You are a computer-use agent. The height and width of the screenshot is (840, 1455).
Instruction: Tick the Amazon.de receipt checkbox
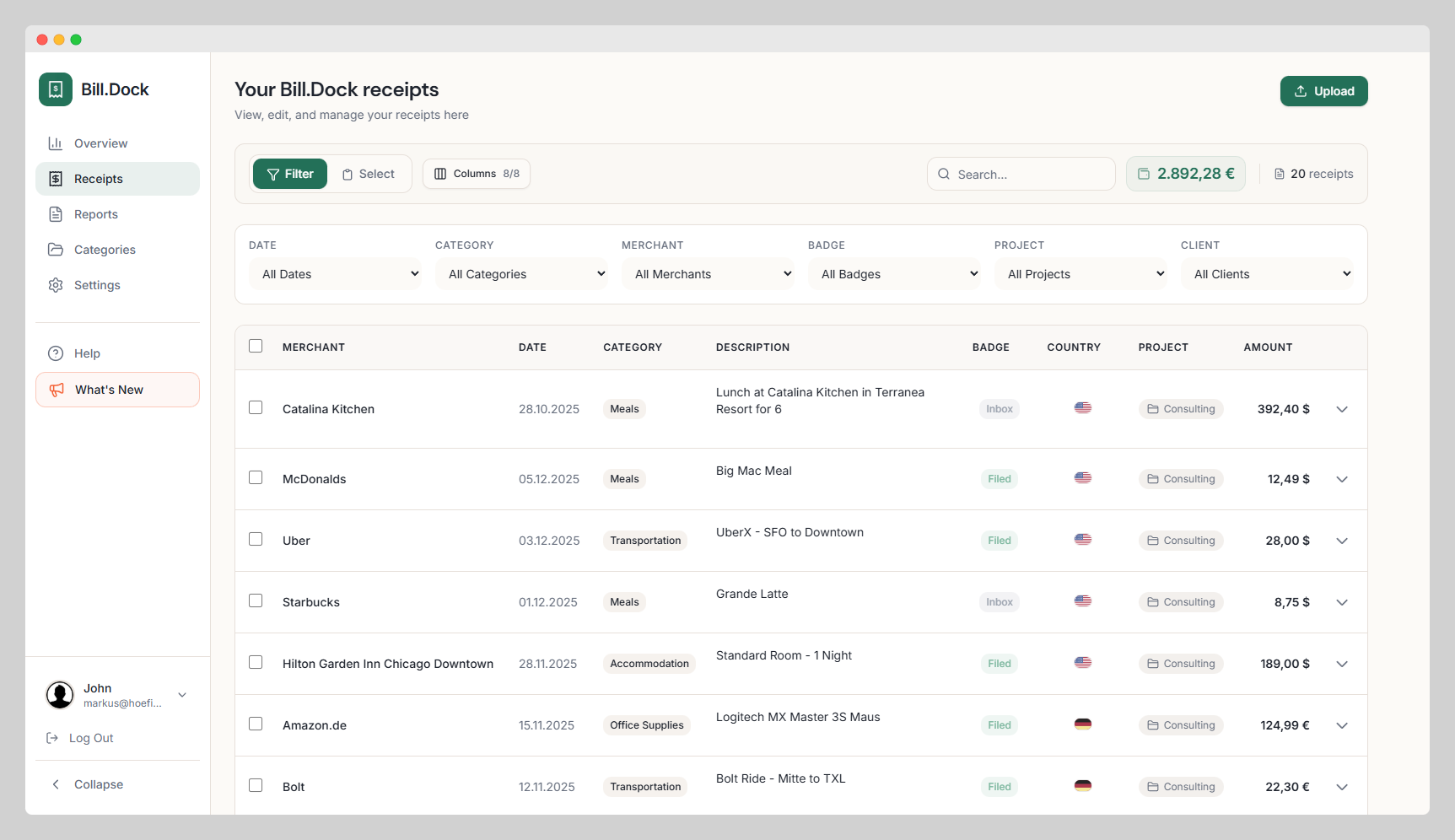coord(256,724)
